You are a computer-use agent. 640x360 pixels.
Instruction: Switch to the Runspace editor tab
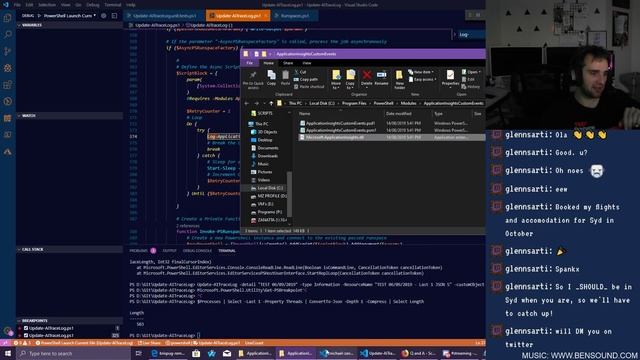click(x=294, y=16)
